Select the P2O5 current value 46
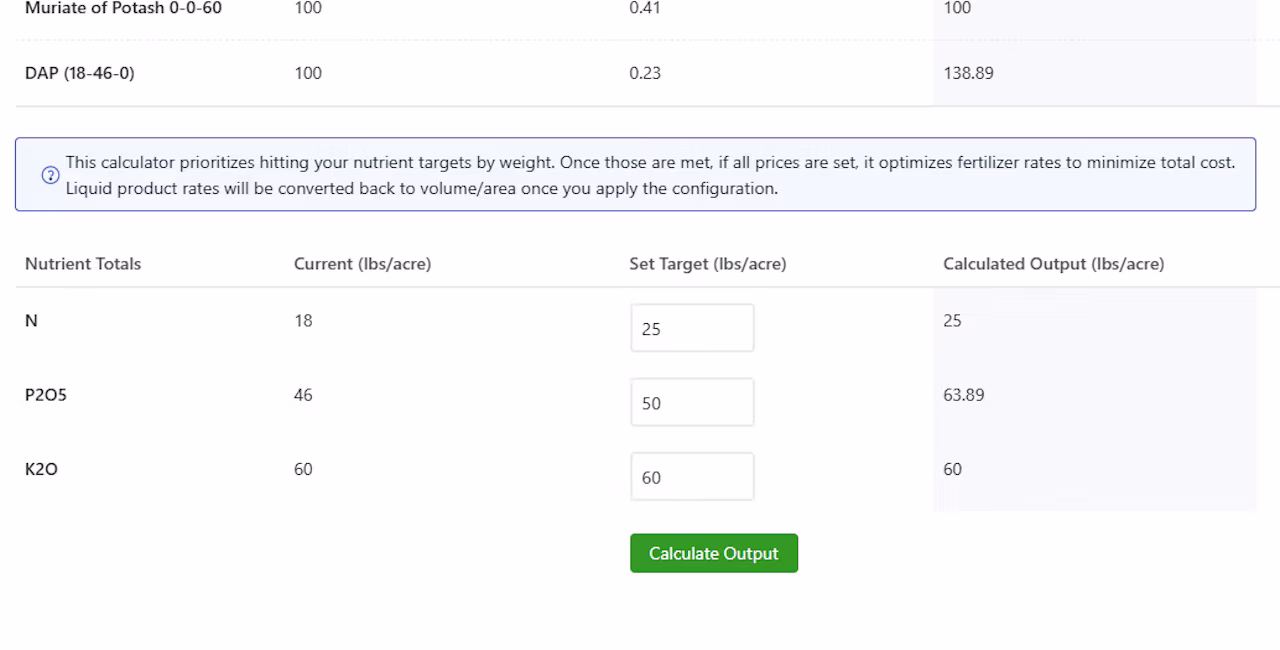Screen dimensions: 1280x650 point(303,395)
